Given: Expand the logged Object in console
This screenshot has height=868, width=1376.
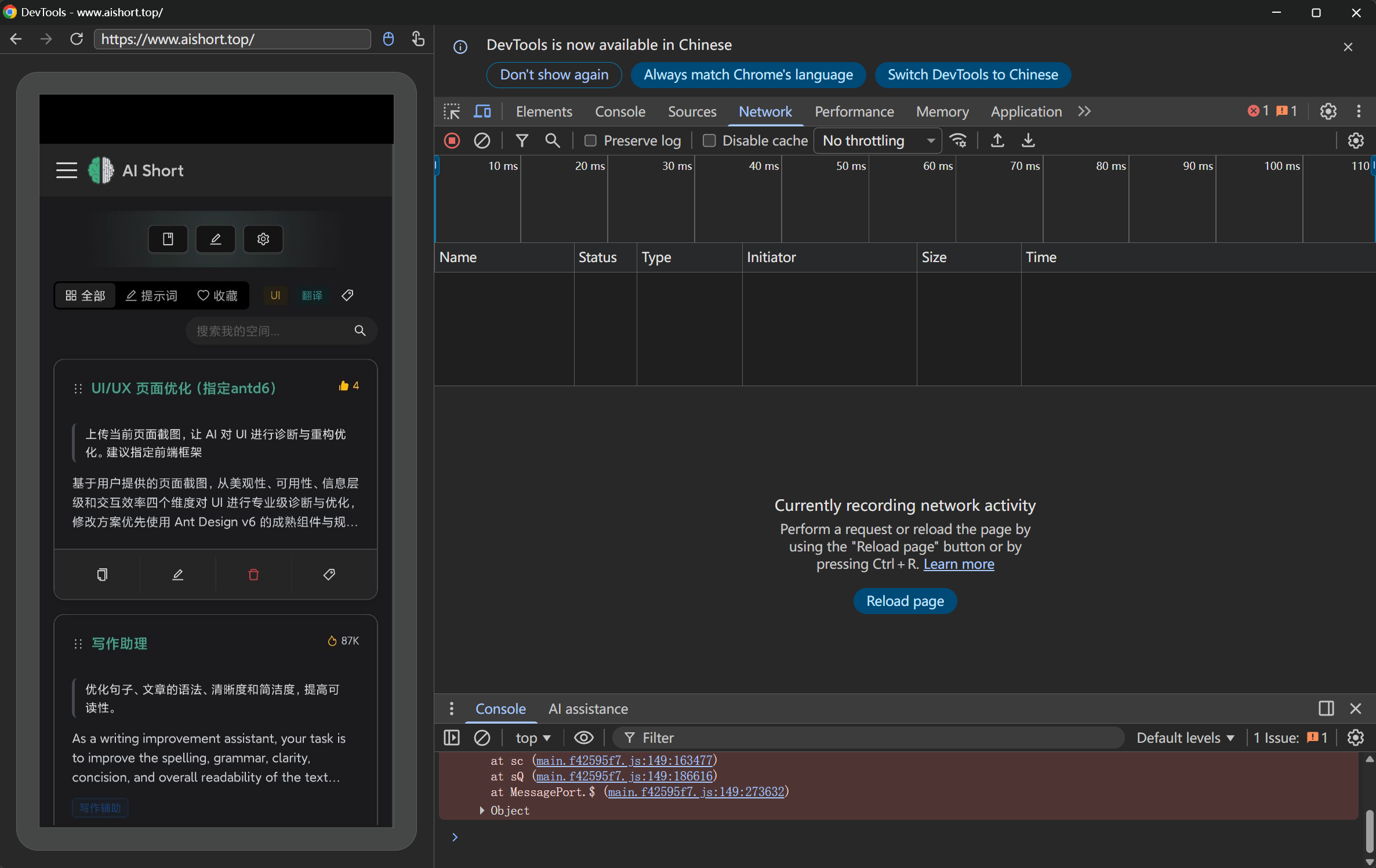Looking at the screenshot, I should click(x=481, y=811).
